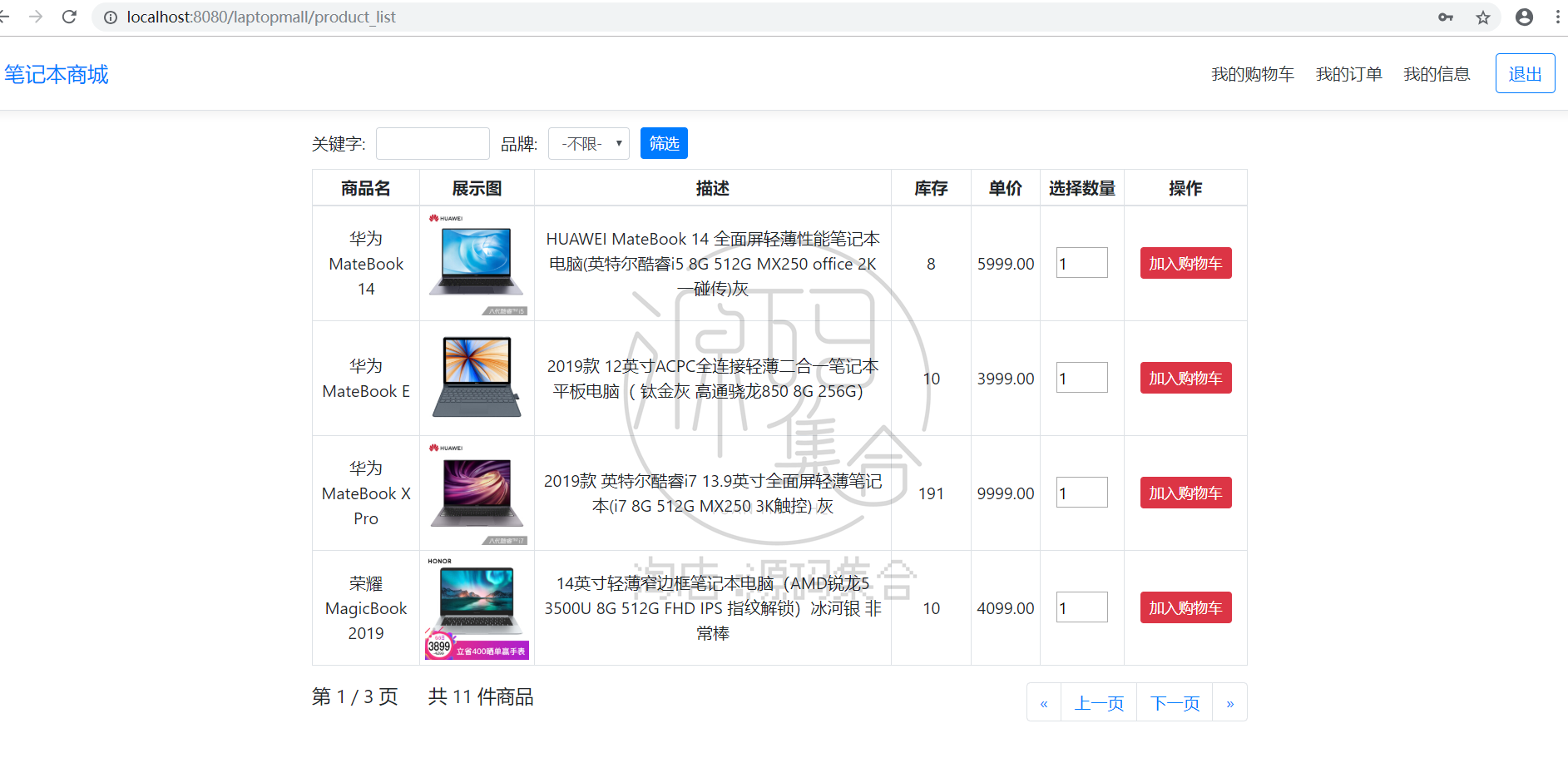Image resolution: width=1568 pixels, height=773 pixels.
Task: Click the 库存 column header
Action: coord(931,189)
